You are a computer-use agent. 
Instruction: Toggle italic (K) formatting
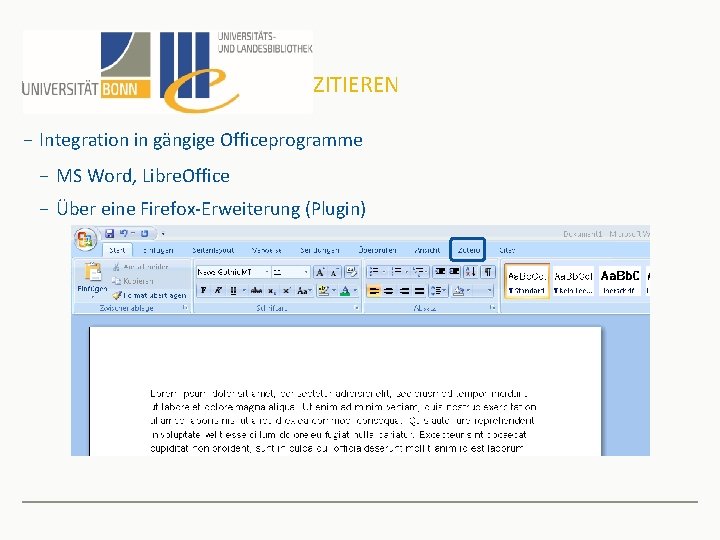[218, 291]
